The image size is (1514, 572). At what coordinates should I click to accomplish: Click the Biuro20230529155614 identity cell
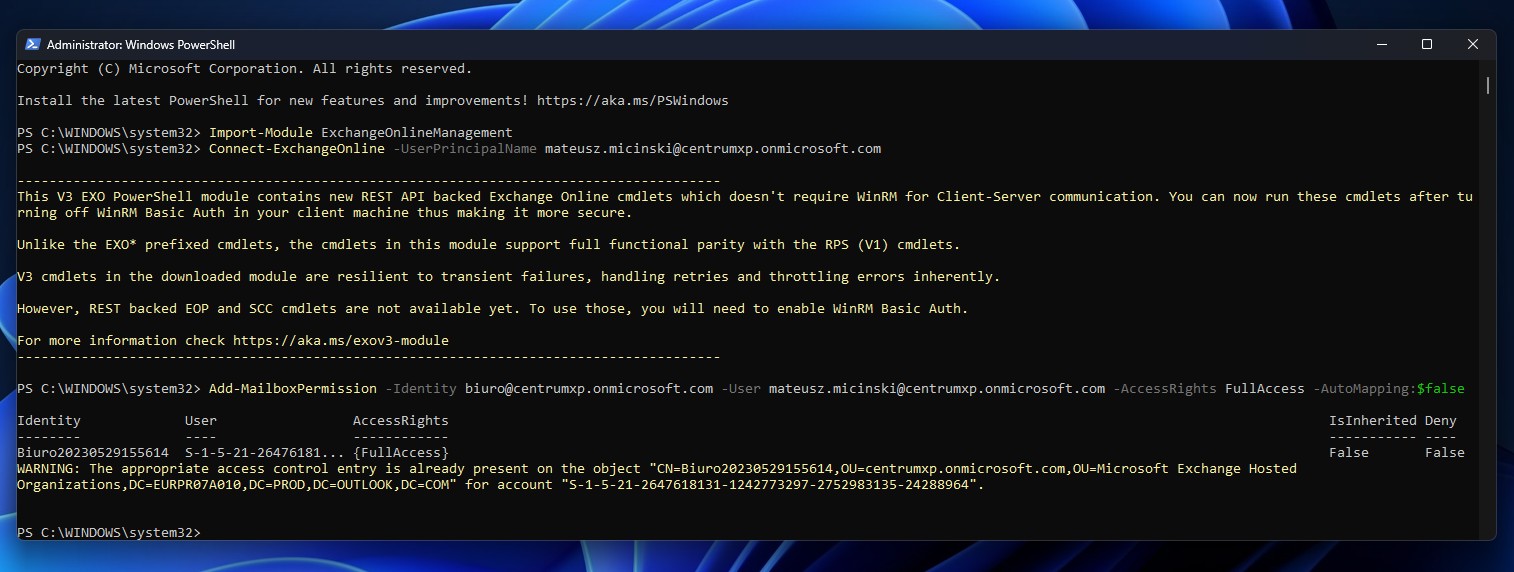(93, 452)
